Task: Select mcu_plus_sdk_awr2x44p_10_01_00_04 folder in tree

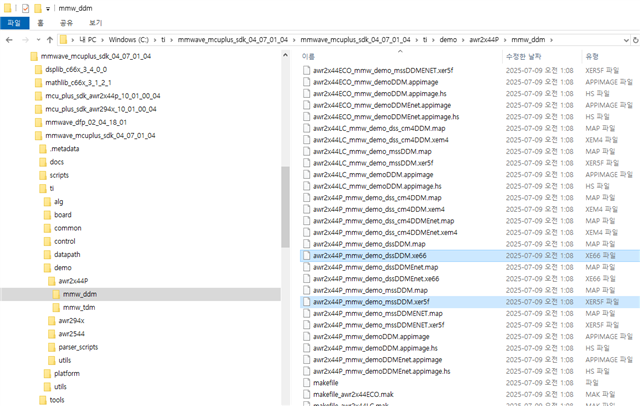Action: [x=102, y=96]
